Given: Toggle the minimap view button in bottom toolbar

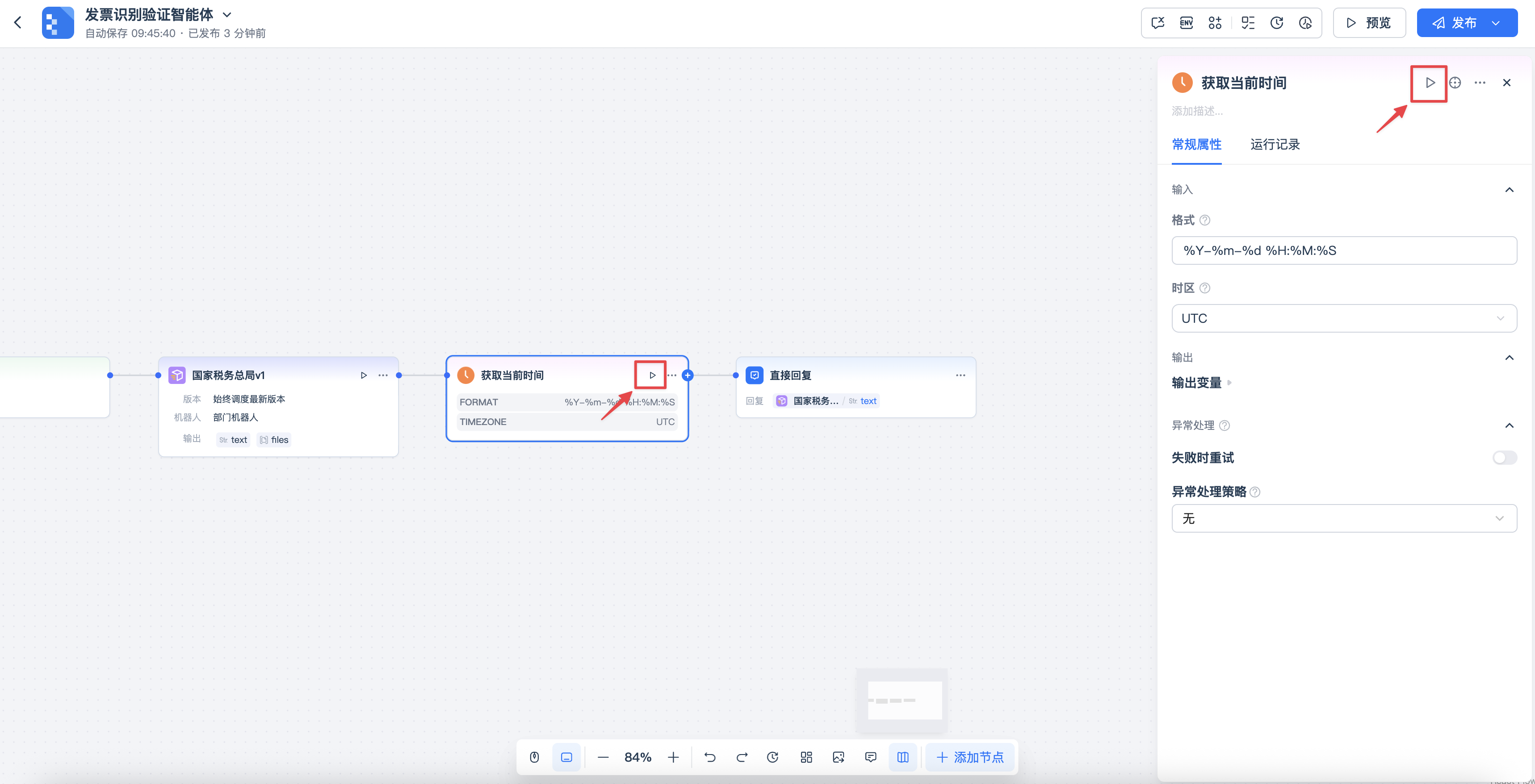Looking at the screenshot, I should click(903, 757).
